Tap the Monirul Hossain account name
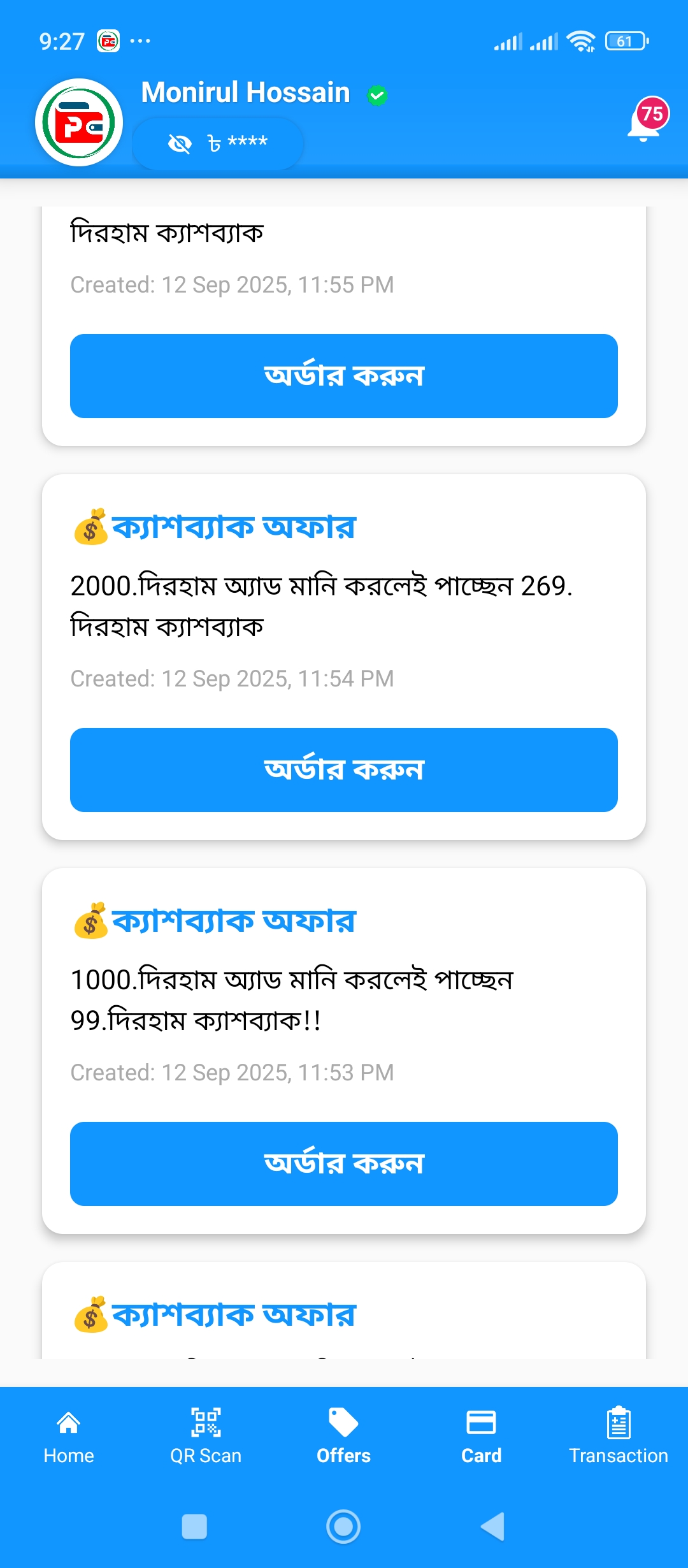The width and height of the screenshot is (688, 1568). coord(245,92)
